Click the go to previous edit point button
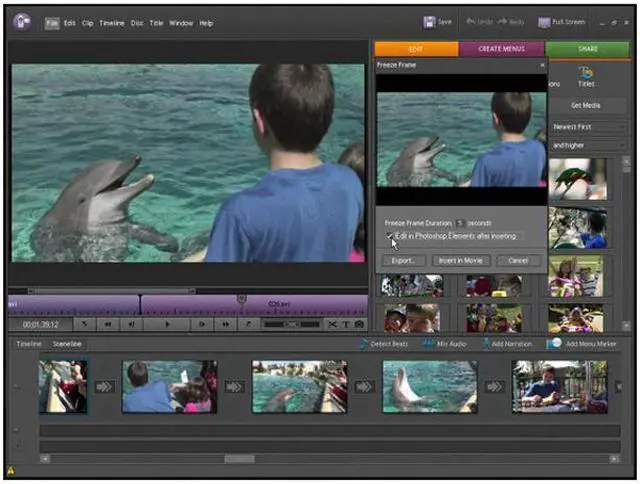Screen dimensions: 640x484 [x=84, y=324]
